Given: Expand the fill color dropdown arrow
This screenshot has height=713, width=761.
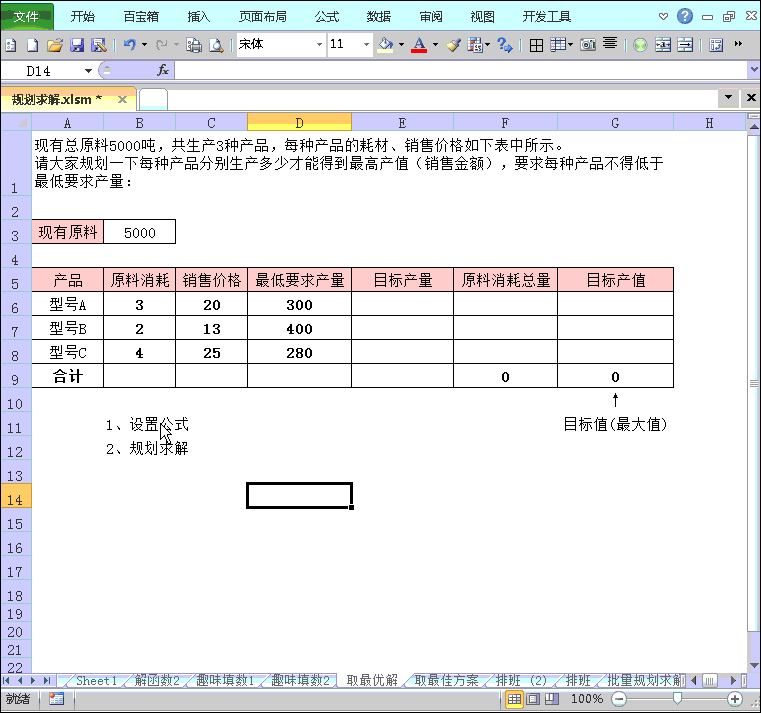Looking at the screenshot, I should click(x=401, y=45).
